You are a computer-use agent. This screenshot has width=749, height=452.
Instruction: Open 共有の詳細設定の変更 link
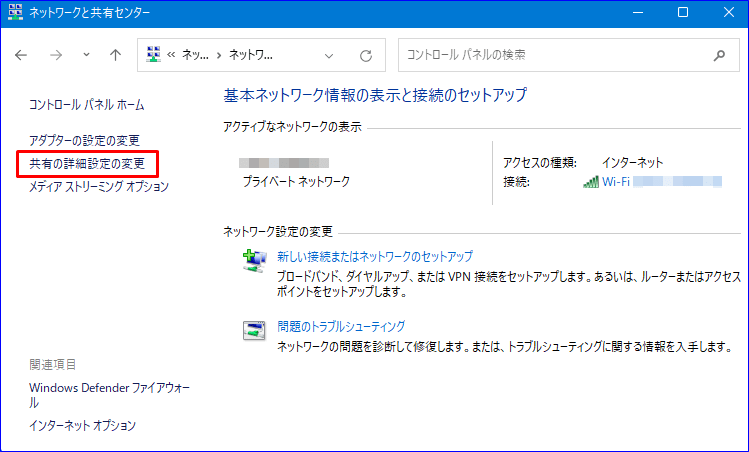pyautogui.click(x=87, y=164)
